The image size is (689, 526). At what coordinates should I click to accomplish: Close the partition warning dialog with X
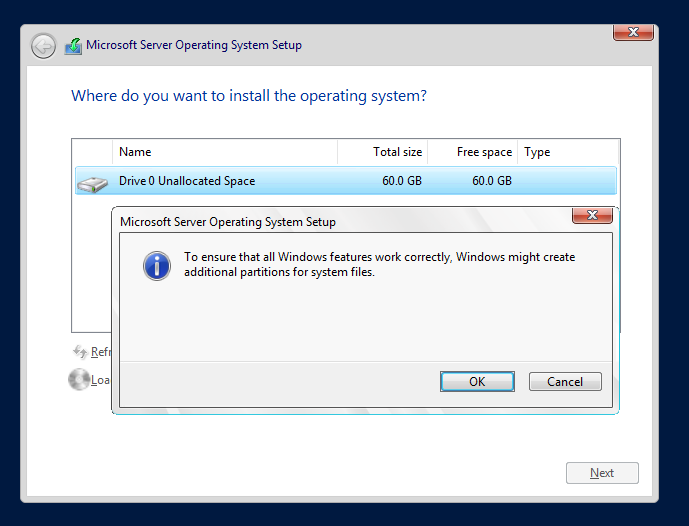[592, 216]
